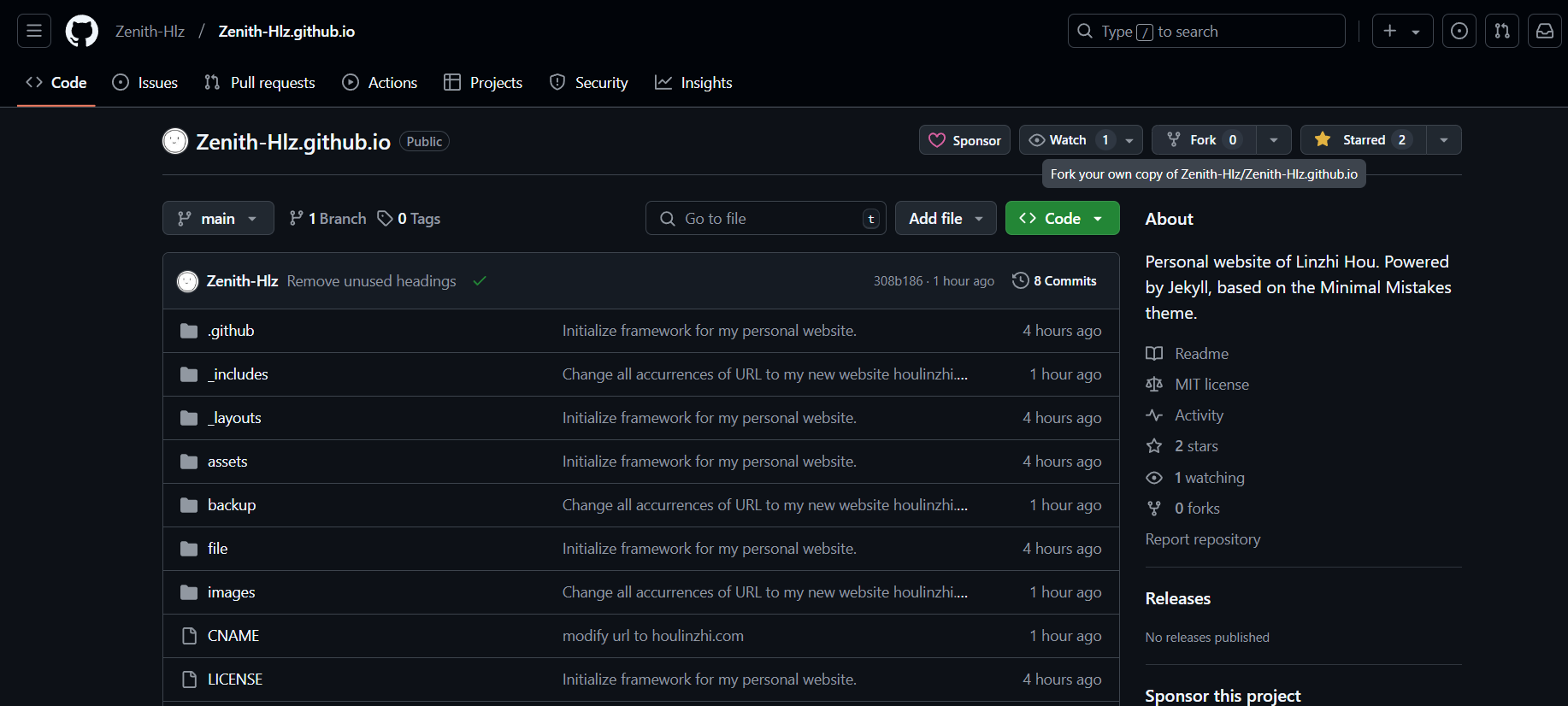Open the issues shortcut icon in header
This screenshot has height=706, width=1568.
coord(1459,32)
